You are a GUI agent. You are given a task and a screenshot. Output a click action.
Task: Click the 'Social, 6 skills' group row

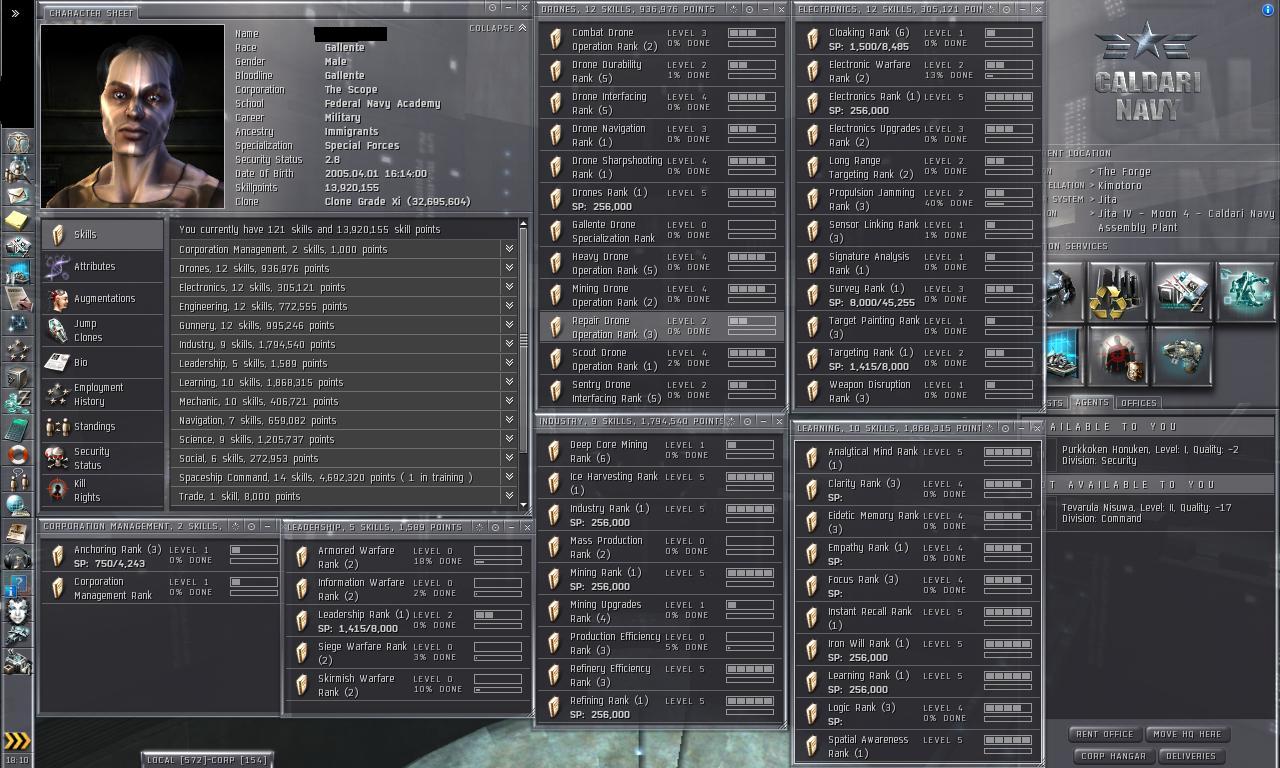[344, 458]
